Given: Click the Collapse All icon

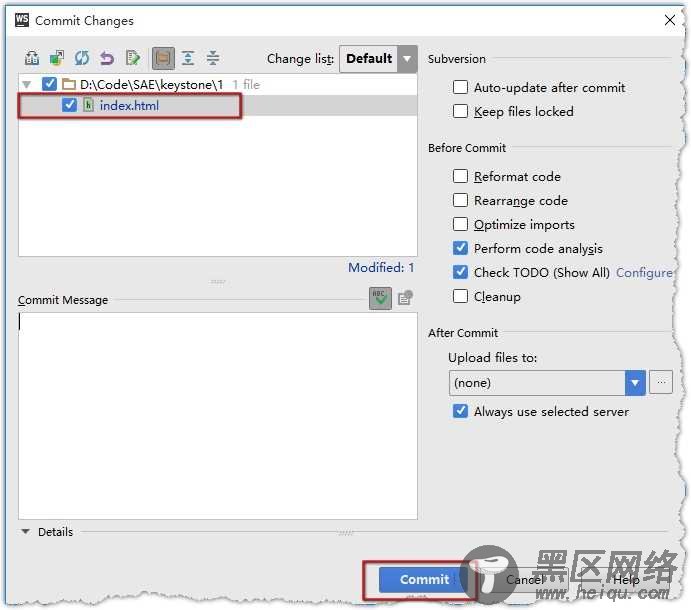Looking at the screenshot, I should click(213, 58).
